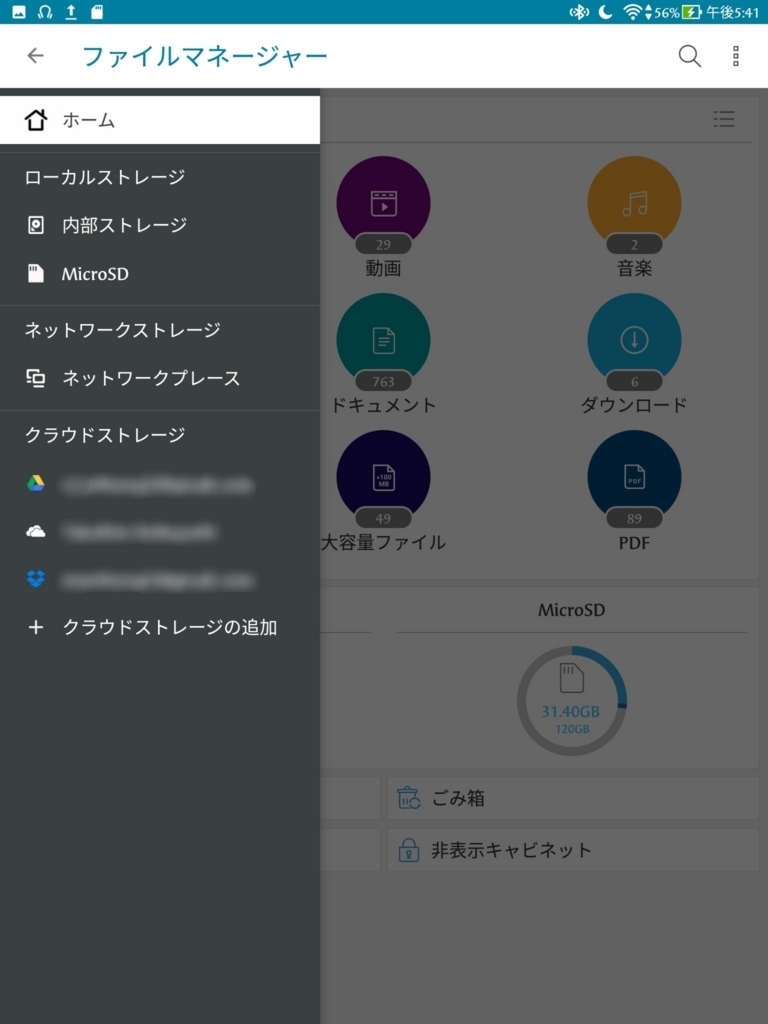Screen dimensions: 768x1024
Task: Open ごみ箱 recycle bin
Action: click(x=572, y=798)
